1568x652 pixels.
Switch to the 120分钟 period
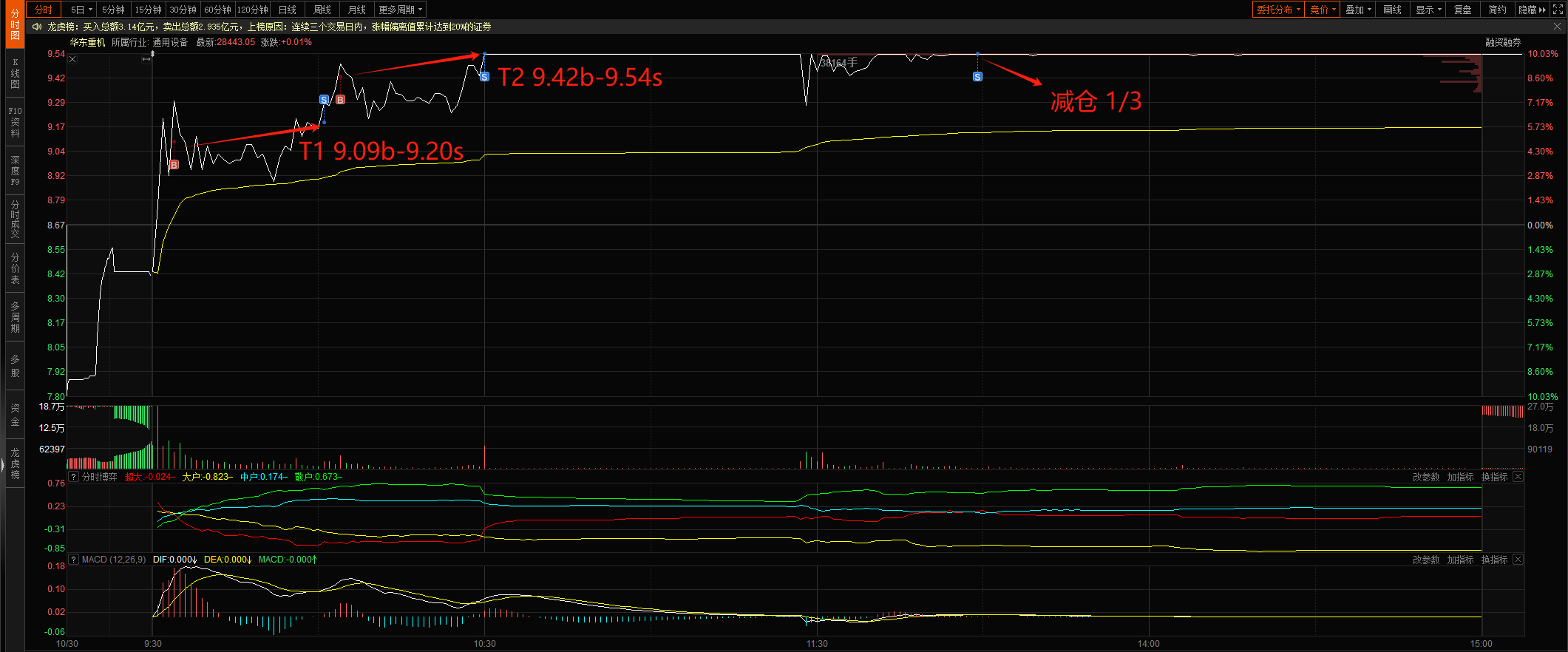click(253, 10)
